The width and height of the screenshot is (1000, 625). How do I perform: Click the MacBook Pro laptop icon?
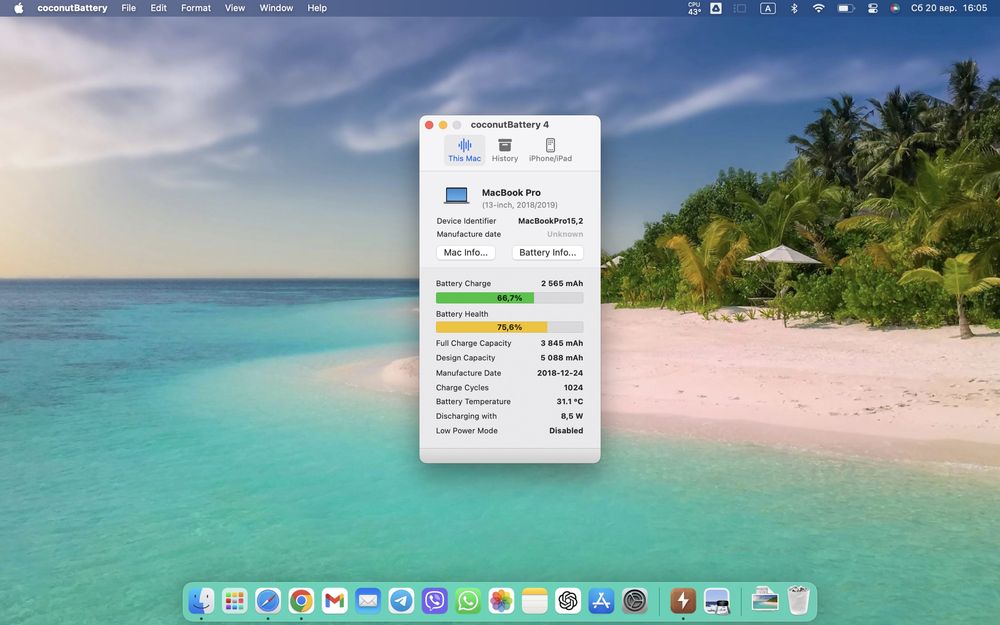tap(457, 196)
